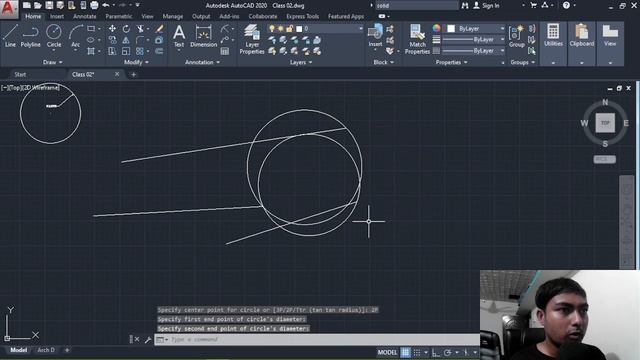The width and height of the screenshot is (640, 360).
Task: Open the Insert ribbon tab
Action: point(57,16)
